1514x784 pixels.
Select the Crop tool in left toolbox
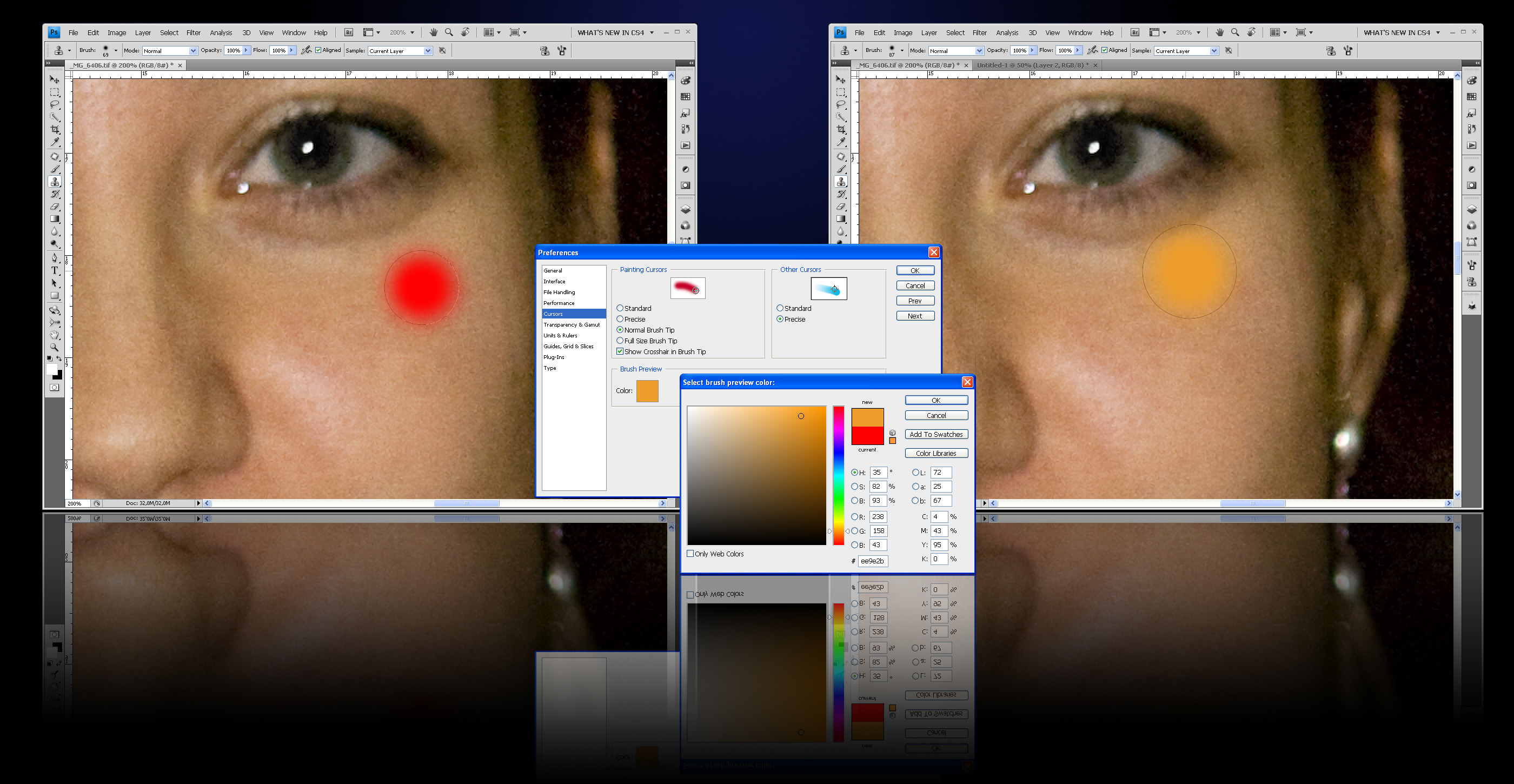coord(55,129)
